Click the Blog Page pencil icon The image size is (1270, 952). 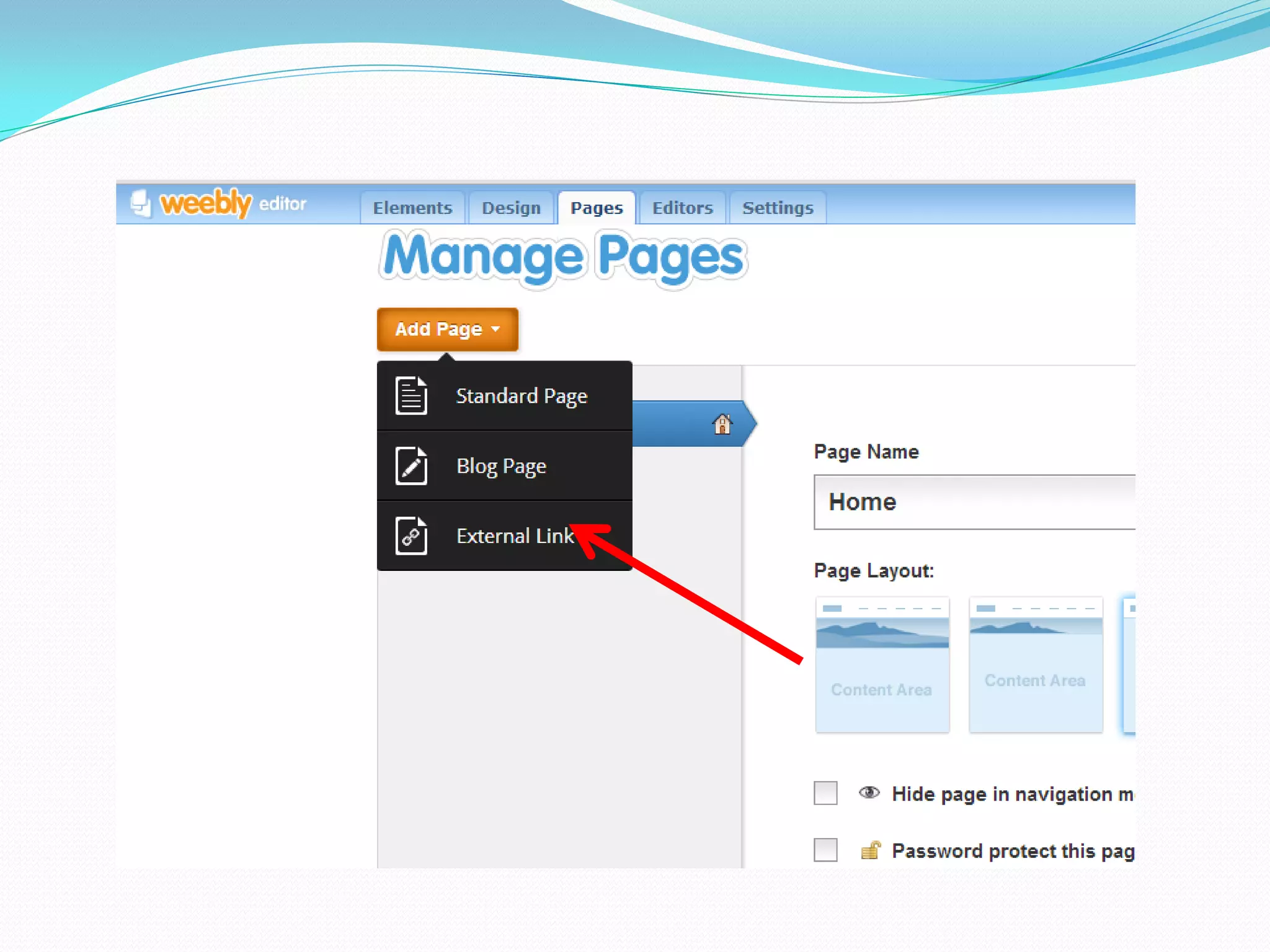click(x=411, y=465)
